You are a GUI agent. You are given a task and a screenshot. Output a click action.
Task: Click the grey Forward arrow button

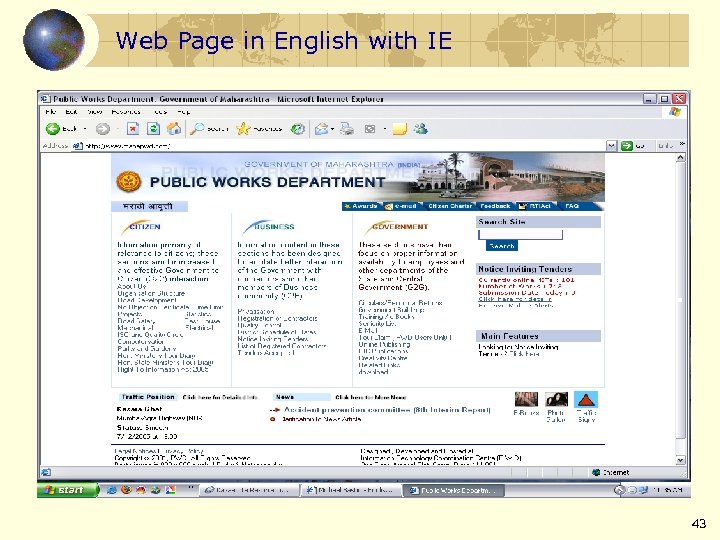click(102, 129)
